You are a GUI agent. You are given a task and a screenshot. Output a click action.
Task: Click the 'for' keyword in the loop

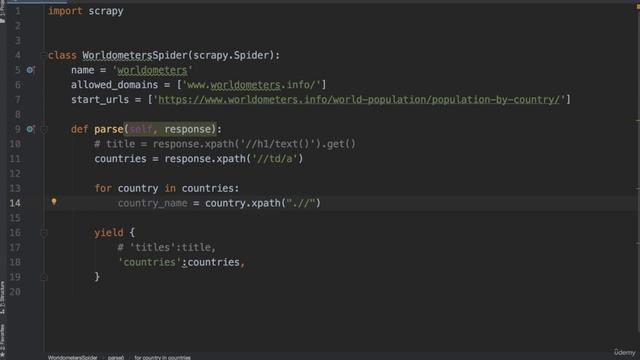[103, 188]
